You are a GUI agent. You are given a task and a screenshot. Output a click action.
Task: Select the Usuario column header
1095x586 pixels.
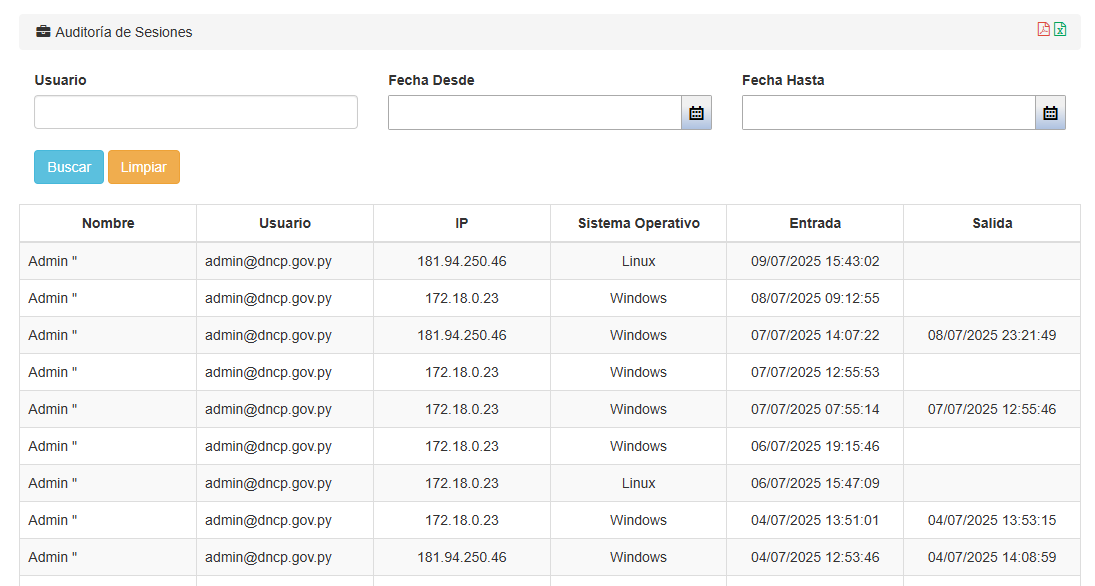[285, 223]
